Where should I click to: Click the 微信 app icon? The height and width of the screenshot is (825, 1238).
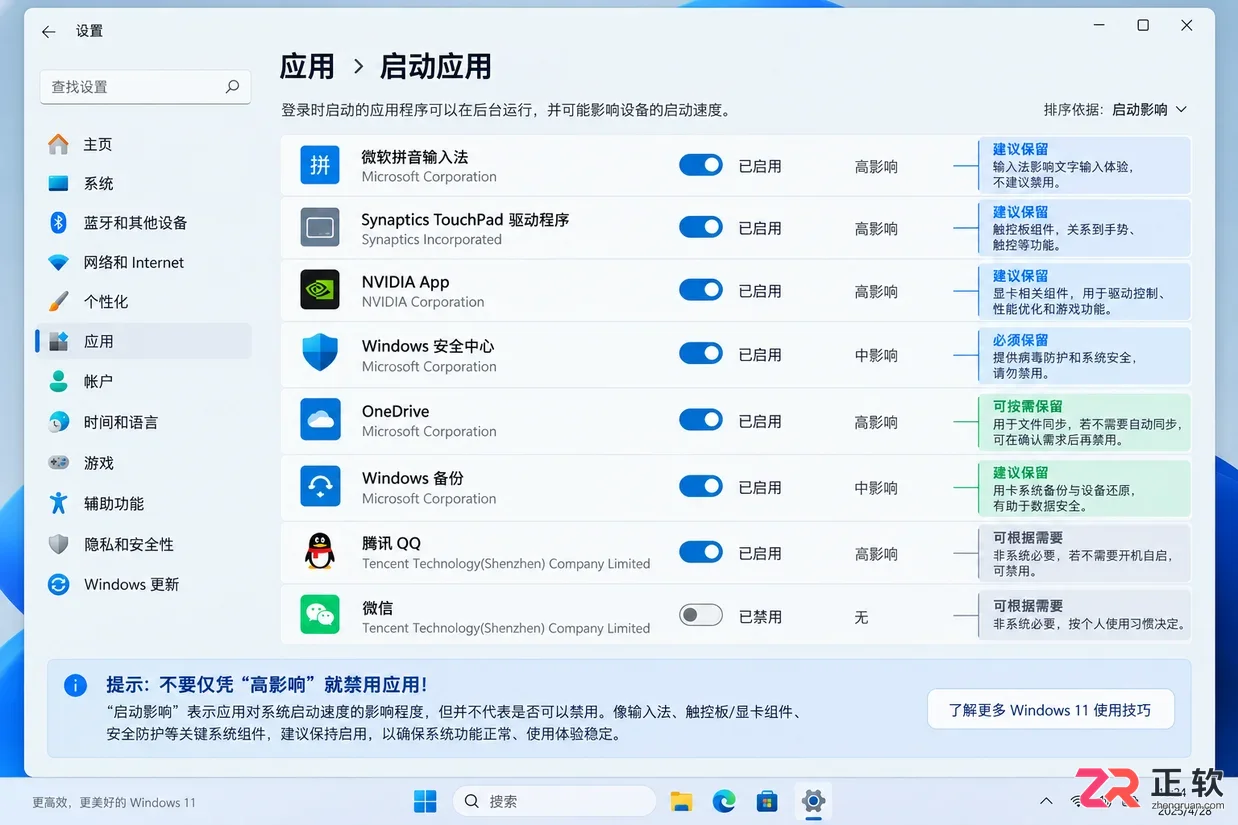pyautogui.click(x=320, y=614)
